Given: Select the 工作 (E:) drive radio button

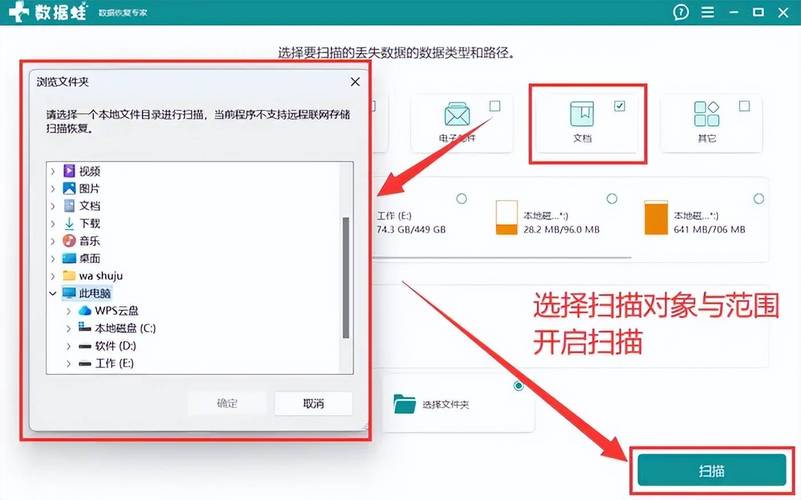Looking at the screenshot, I should coord(461,199).
